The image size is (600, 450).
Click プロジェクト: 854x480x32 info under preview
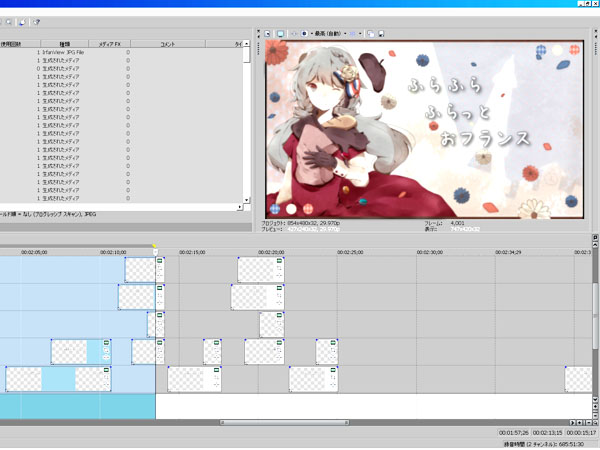coord(301,223)
